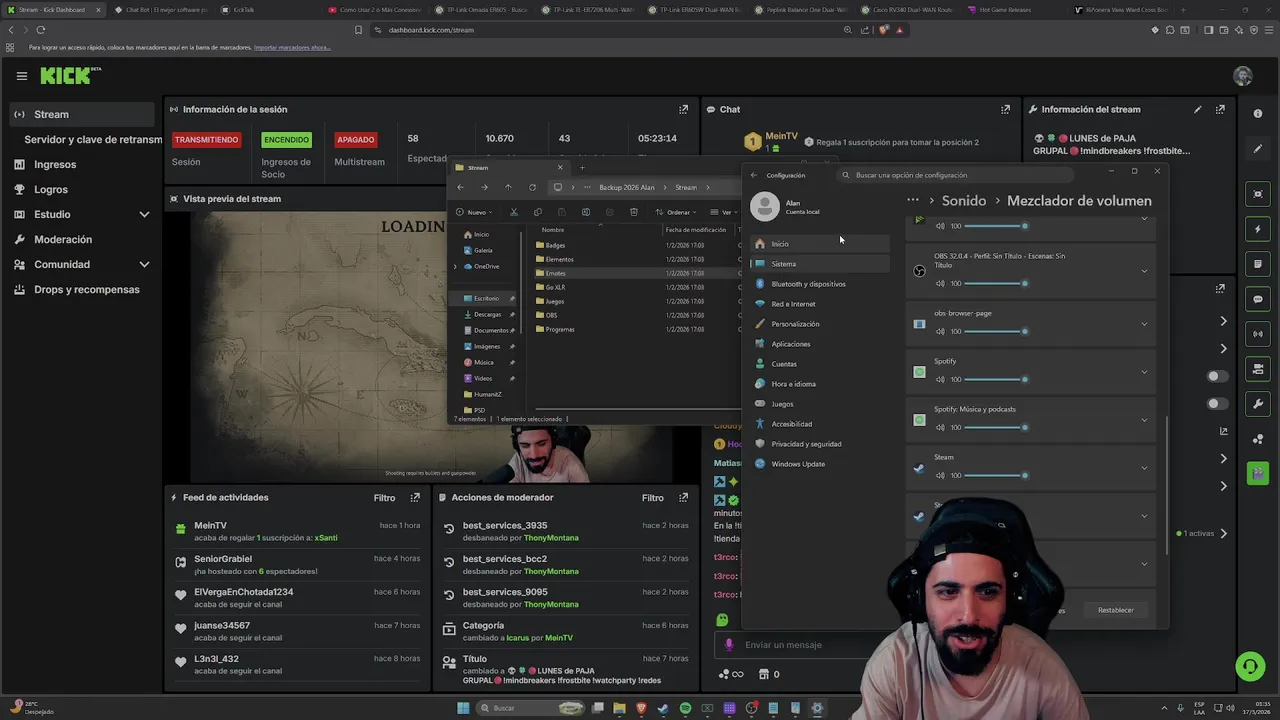1280x720 pixels.
Task: Click the copy icon in File Explorer
Action: (538, 212)
